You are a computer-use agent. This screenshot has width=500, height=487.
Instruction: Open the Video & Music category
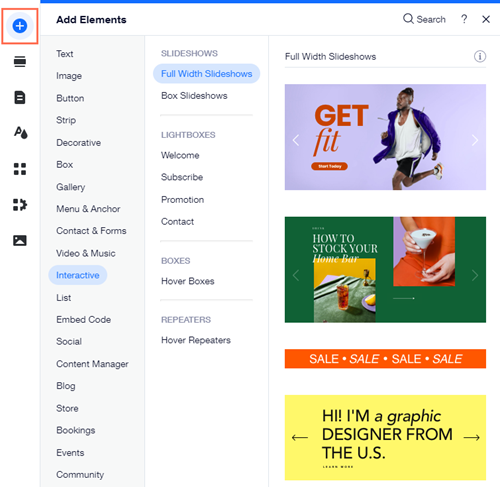point(86,253)
